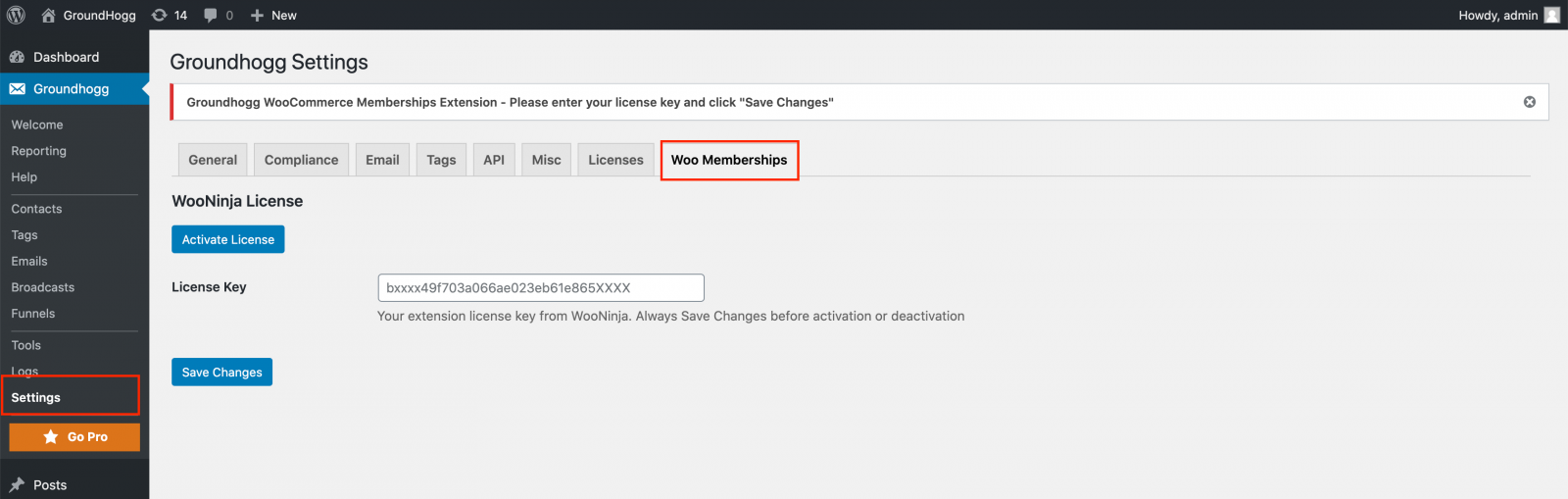
Task: Open the GroundHogg site home link
Action: click(88, 15)
